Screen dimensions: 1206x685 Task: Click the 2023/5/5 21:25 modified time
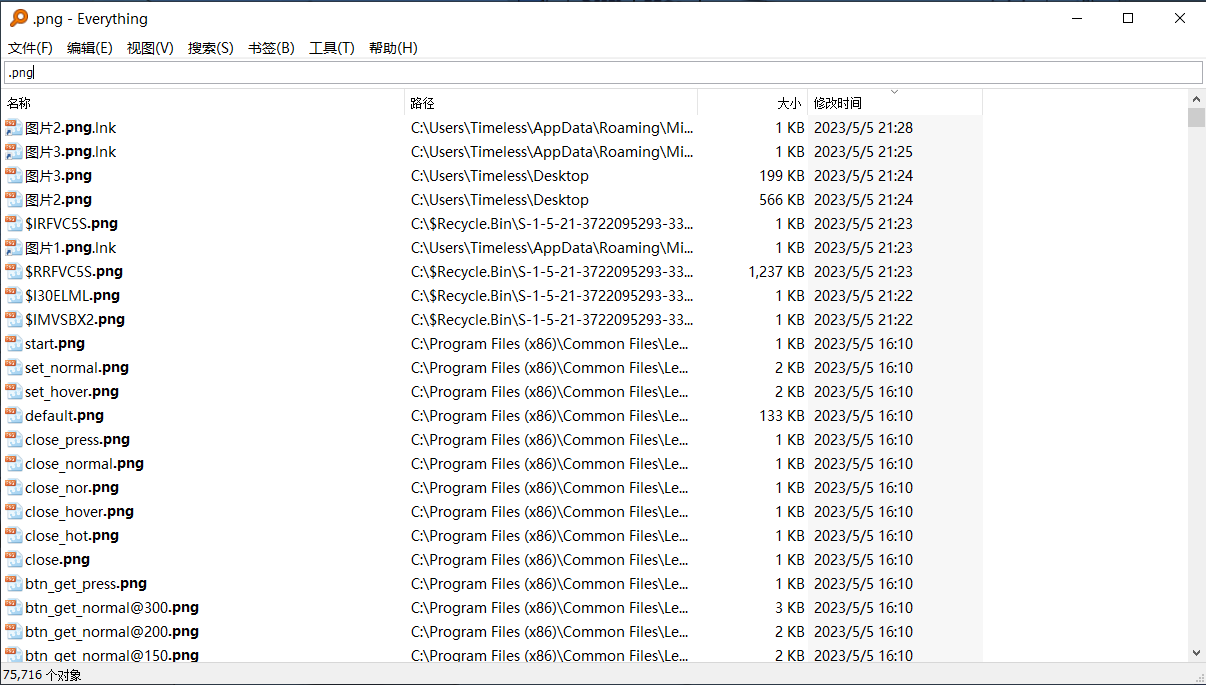click(x=863, y=151)
